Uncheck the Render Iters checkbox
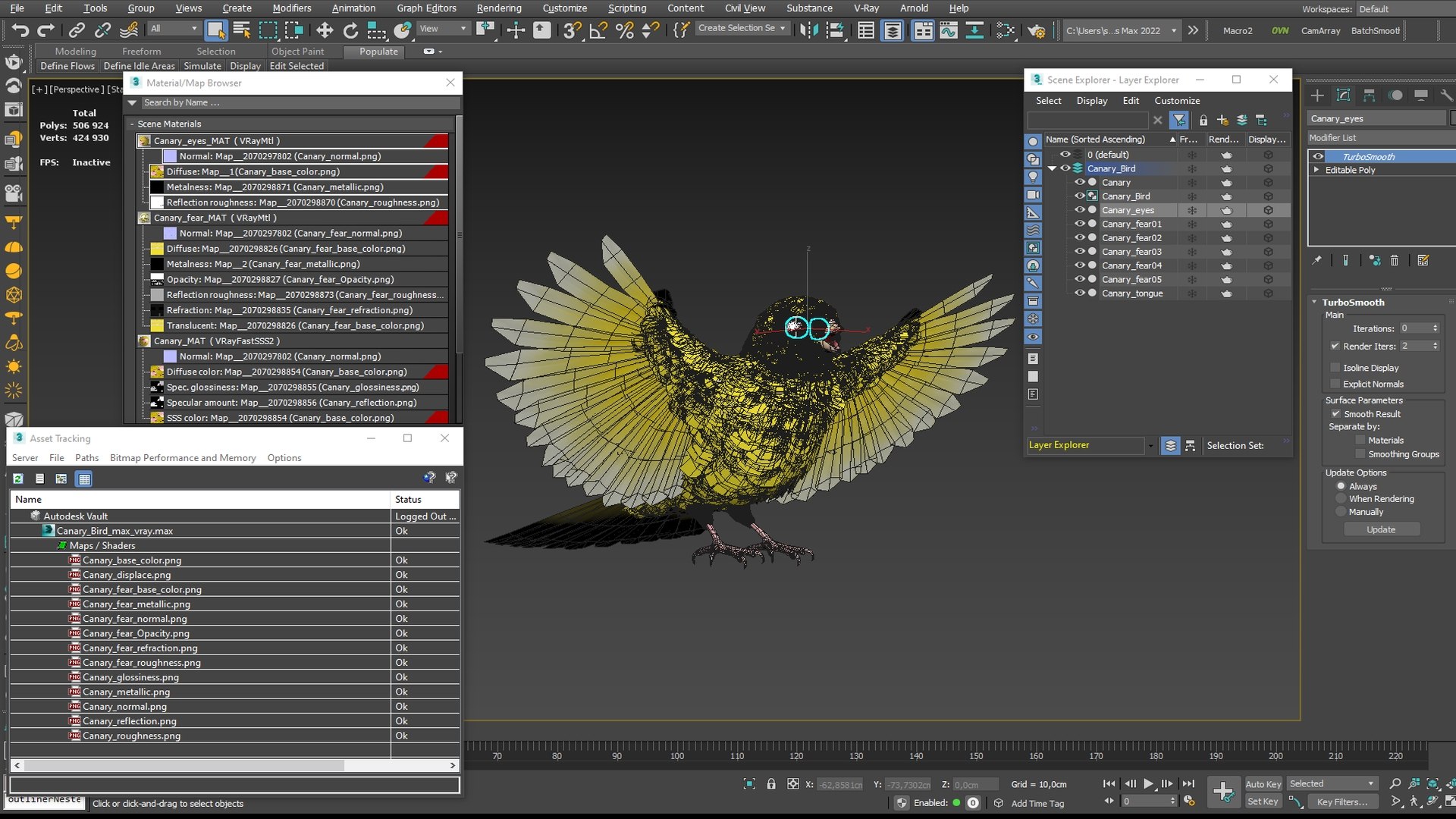This screenshot has width=1456, height=819. (x=1335, y=346)
